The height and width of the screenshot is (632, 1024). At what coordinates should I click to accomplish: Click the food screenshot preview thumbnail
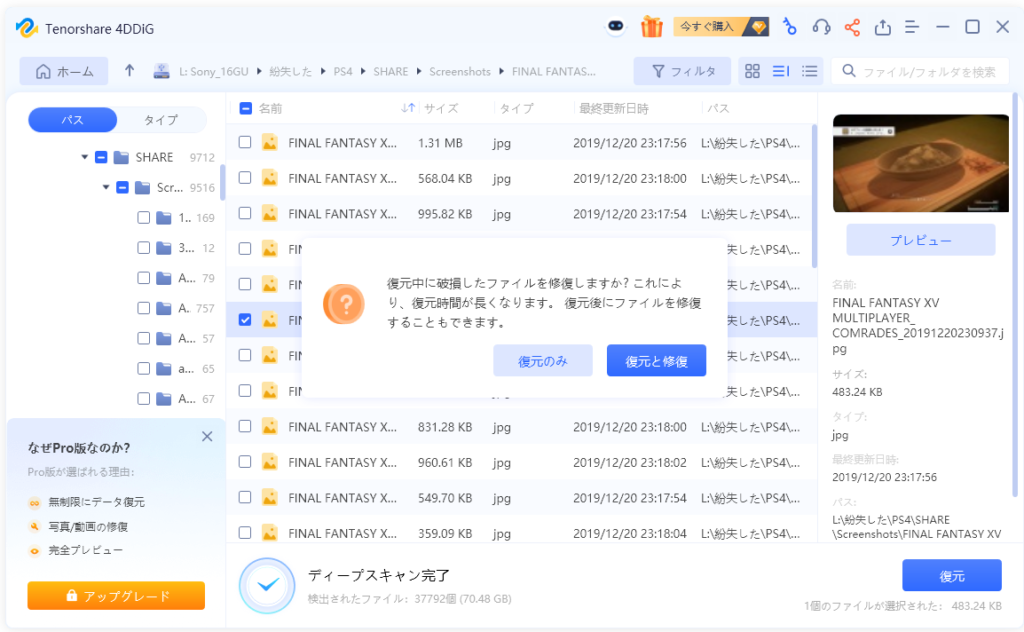pyautogui.click(x=921, y=163)
